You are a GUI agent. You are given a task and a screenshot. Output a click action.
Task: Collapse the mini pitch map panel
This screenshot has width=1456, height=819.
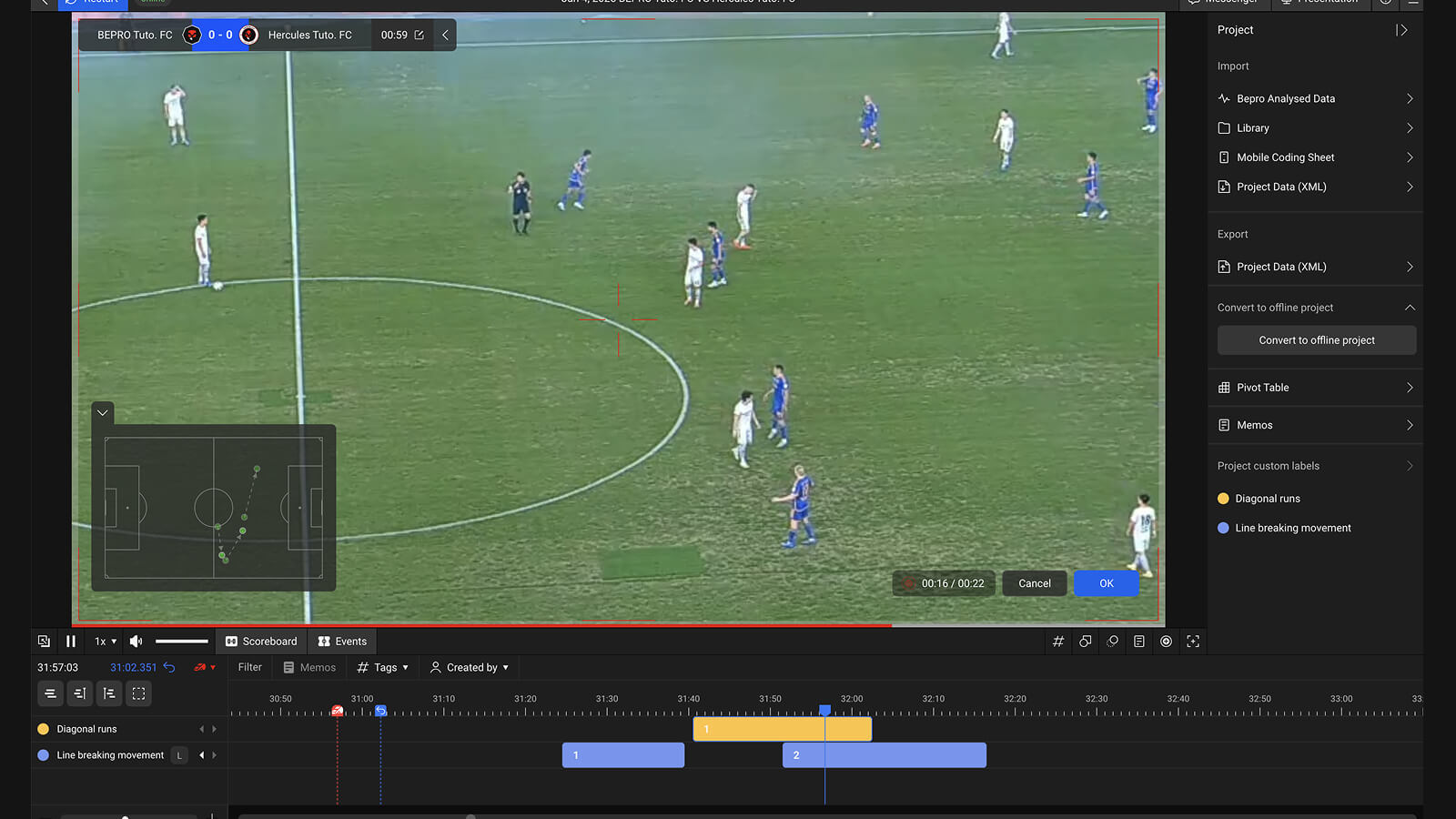[x=103, y=412]
